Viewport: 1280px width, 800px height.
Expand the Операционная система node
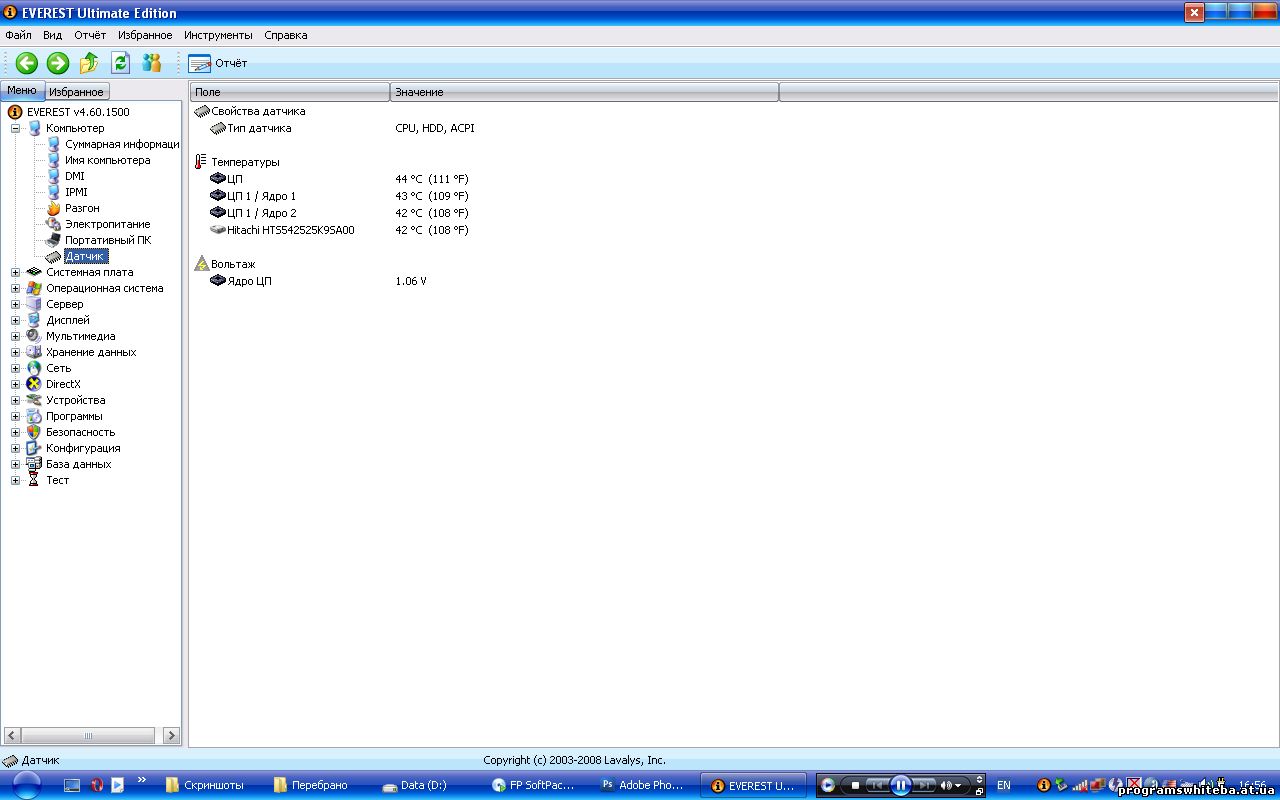point(15,288)
